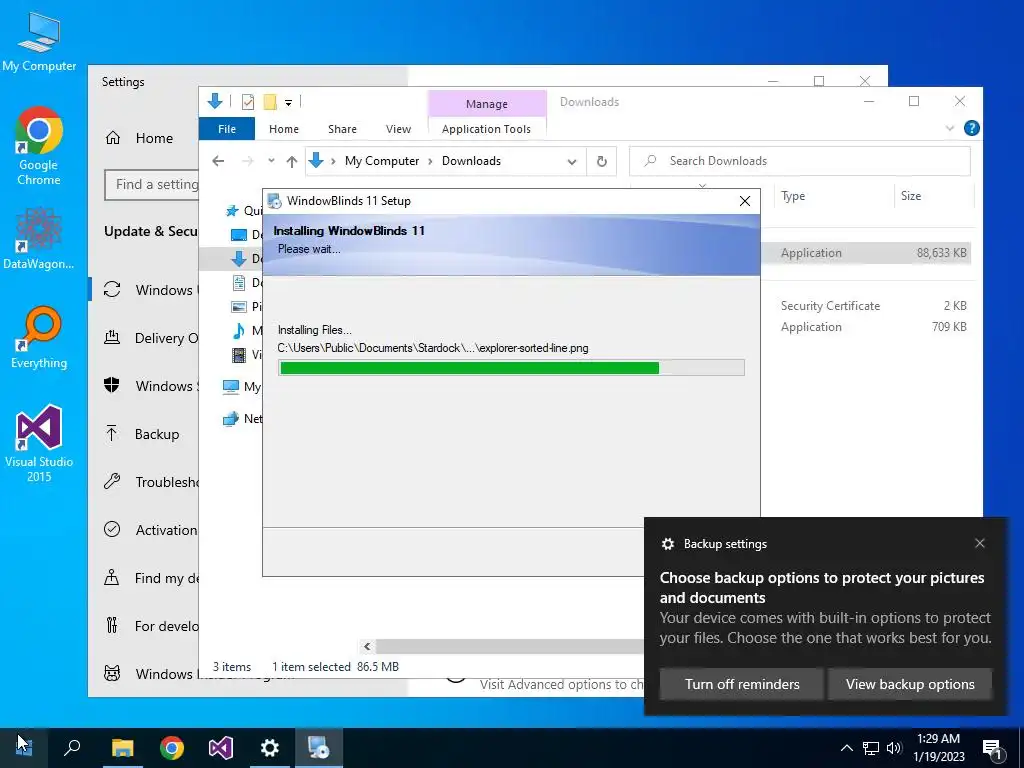This screenshot has height=768, width=1024.
Task: Select the 88,633 KB Application row
Action: (865, 253)
